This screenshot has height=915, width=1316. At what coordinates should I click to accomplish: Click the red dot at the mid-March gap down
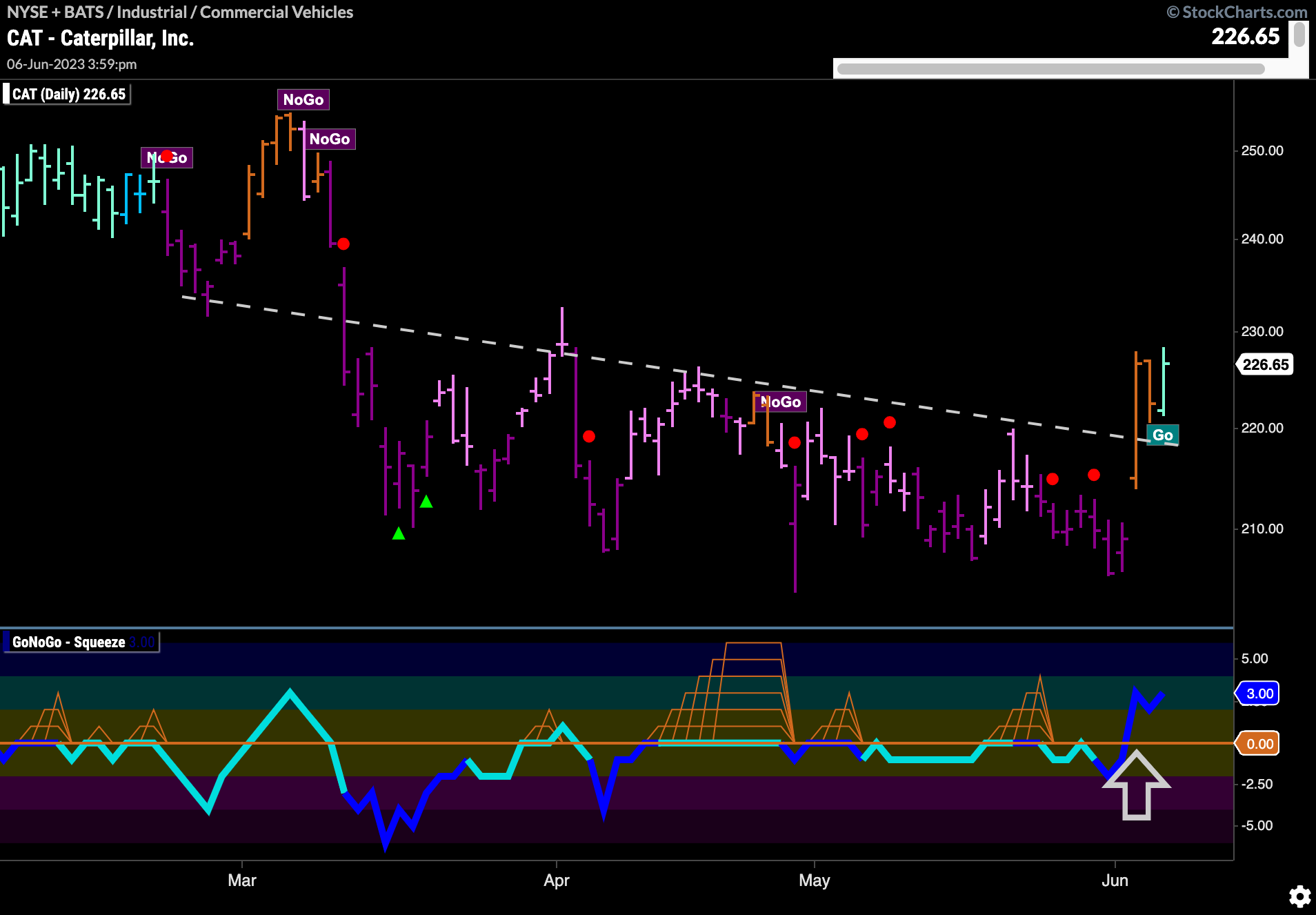coord(343,244)
